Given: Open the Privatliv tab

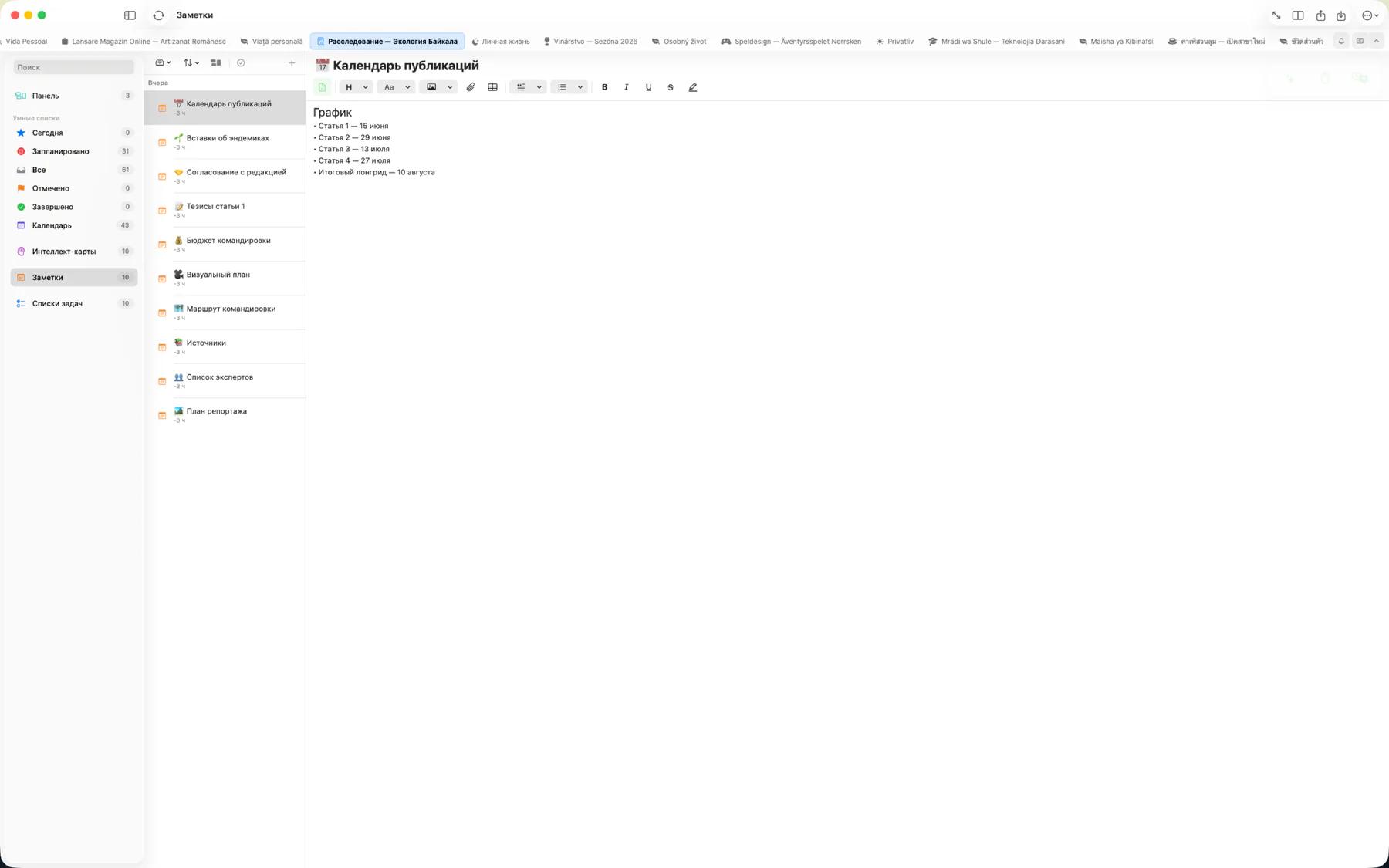Looking at the screenshot, I should [x=895, y=42].
